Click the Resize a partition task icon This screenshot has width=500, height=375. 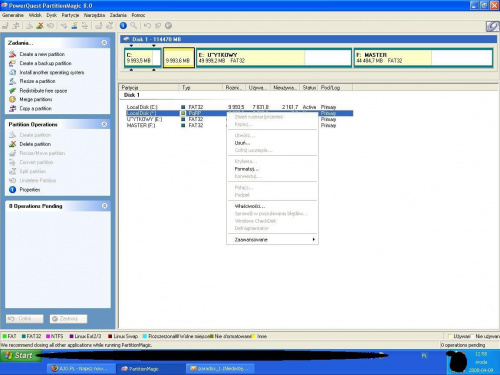[12, 81]
